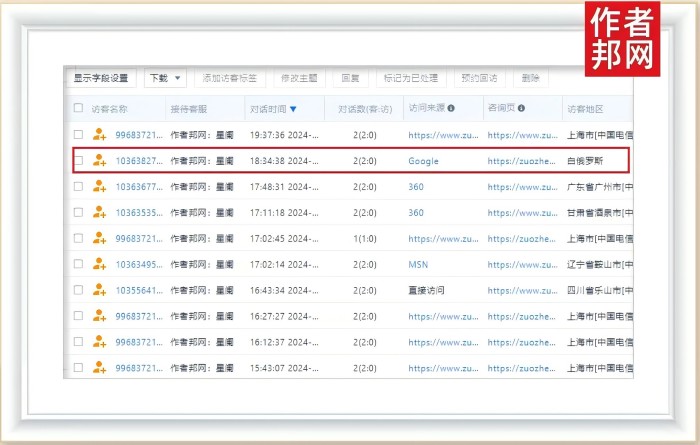Image resolution: width=700 pixels, height=445 pixels.
Task: Click visitor icon in the 直接访问 row
Action: click(x=99, y=290)
